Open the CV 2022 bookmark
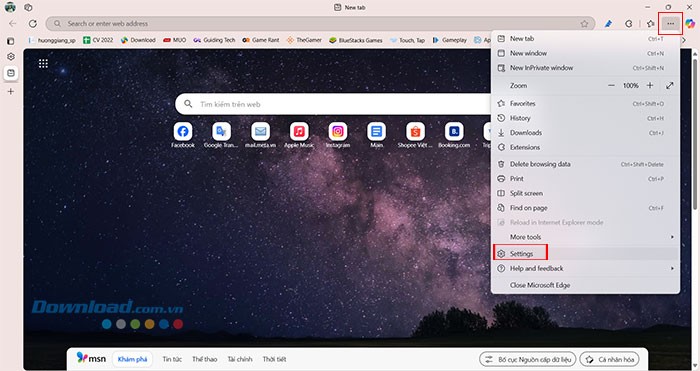The height and width of the screenshot is (371, 700). tap(98, 40)
